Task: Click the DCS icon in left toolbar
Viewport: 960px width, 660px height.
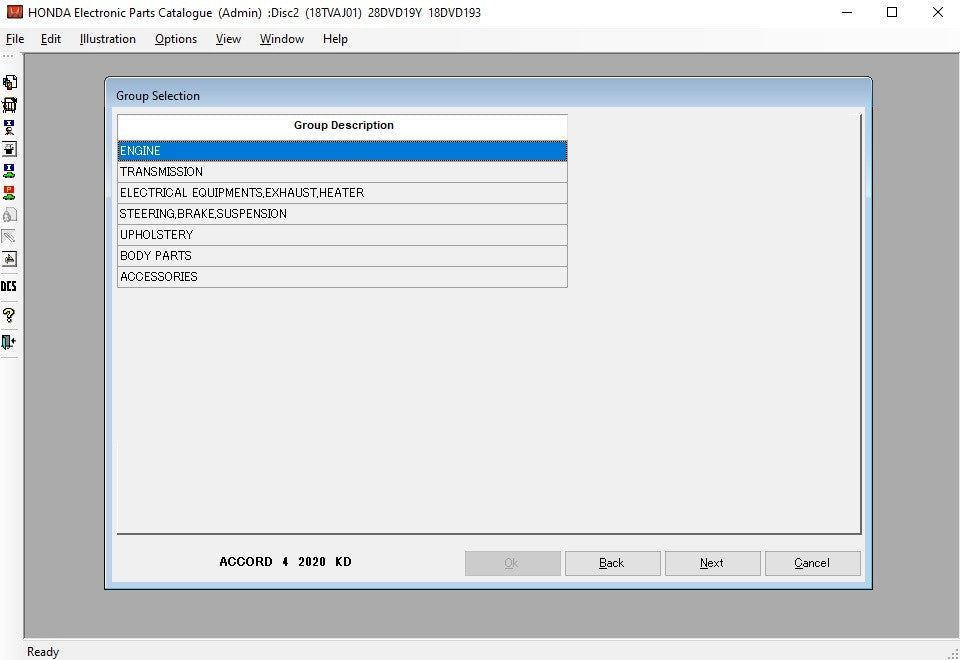Action: [x=9, y=286]
